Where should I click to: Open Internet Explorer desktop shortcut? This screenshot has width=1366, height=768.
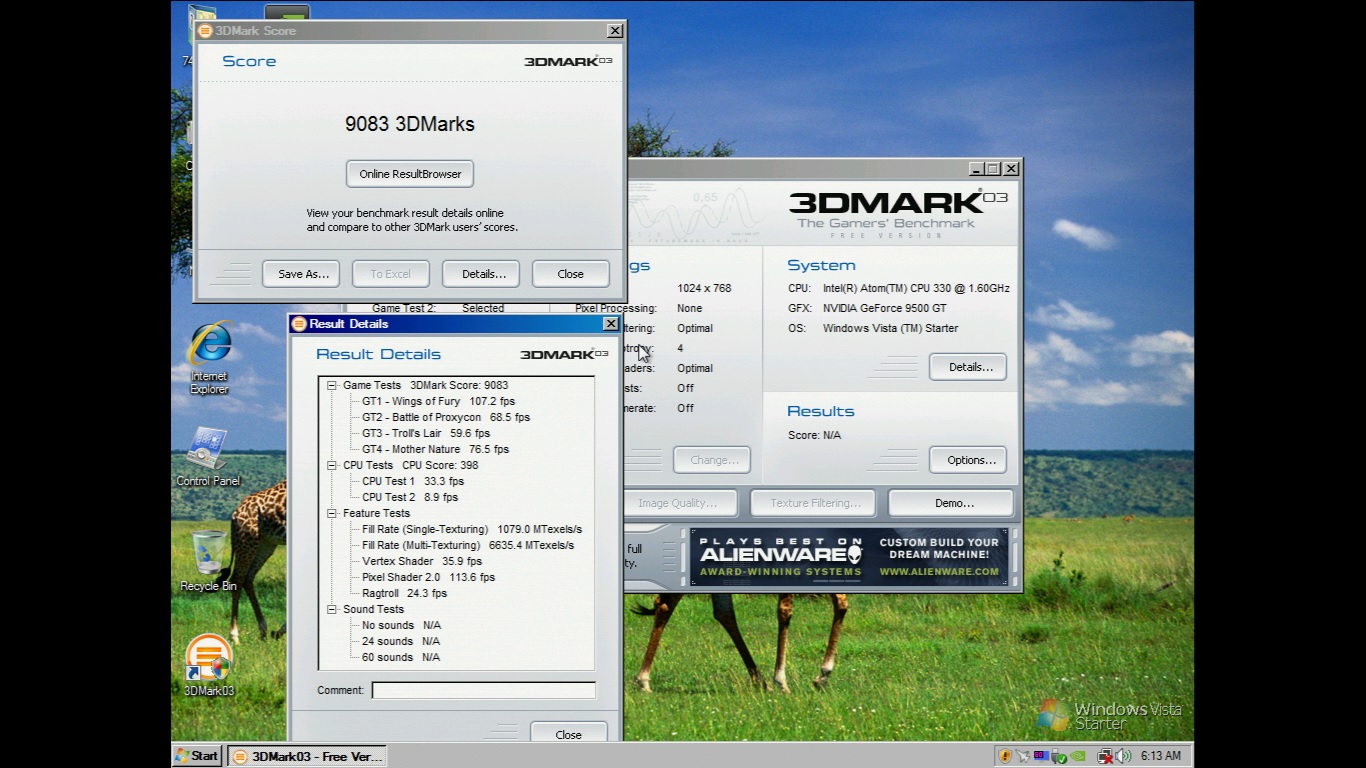point(209,358)
